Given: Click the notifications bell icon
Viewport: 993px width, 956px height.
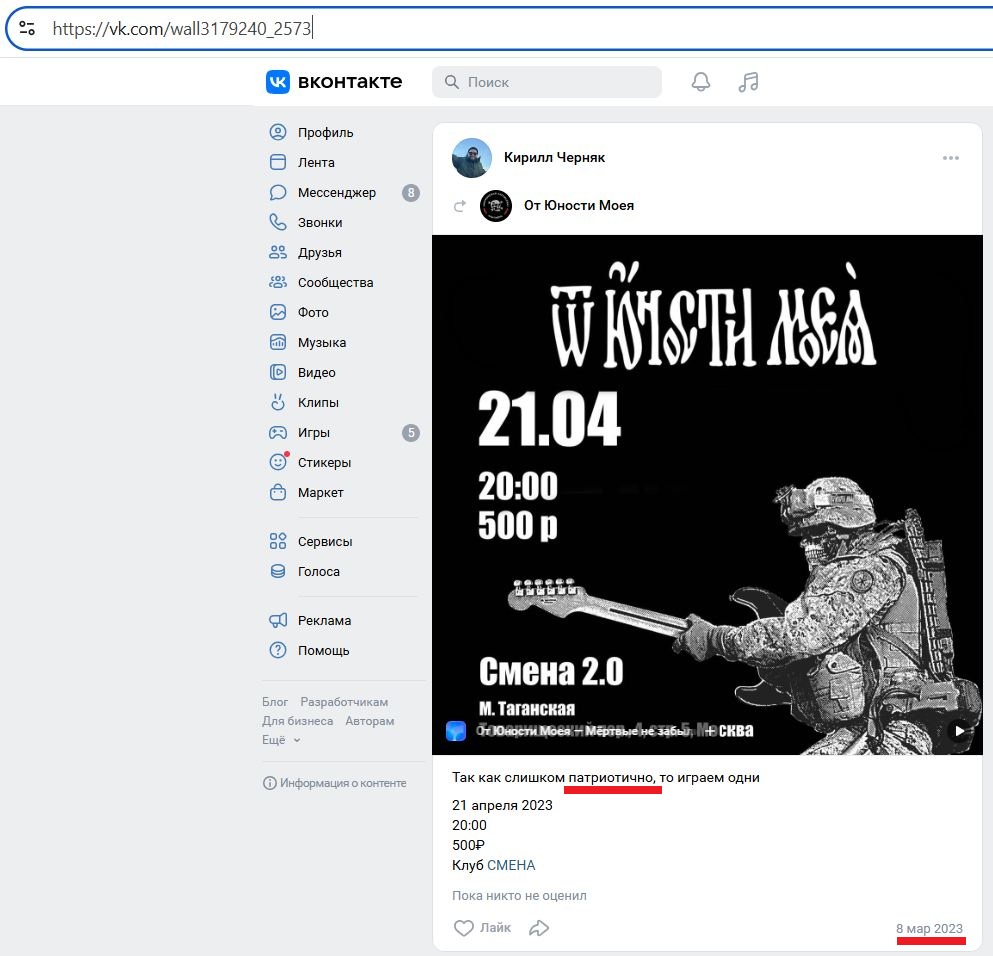Looking at the screenshot, I should click(701, 82).
